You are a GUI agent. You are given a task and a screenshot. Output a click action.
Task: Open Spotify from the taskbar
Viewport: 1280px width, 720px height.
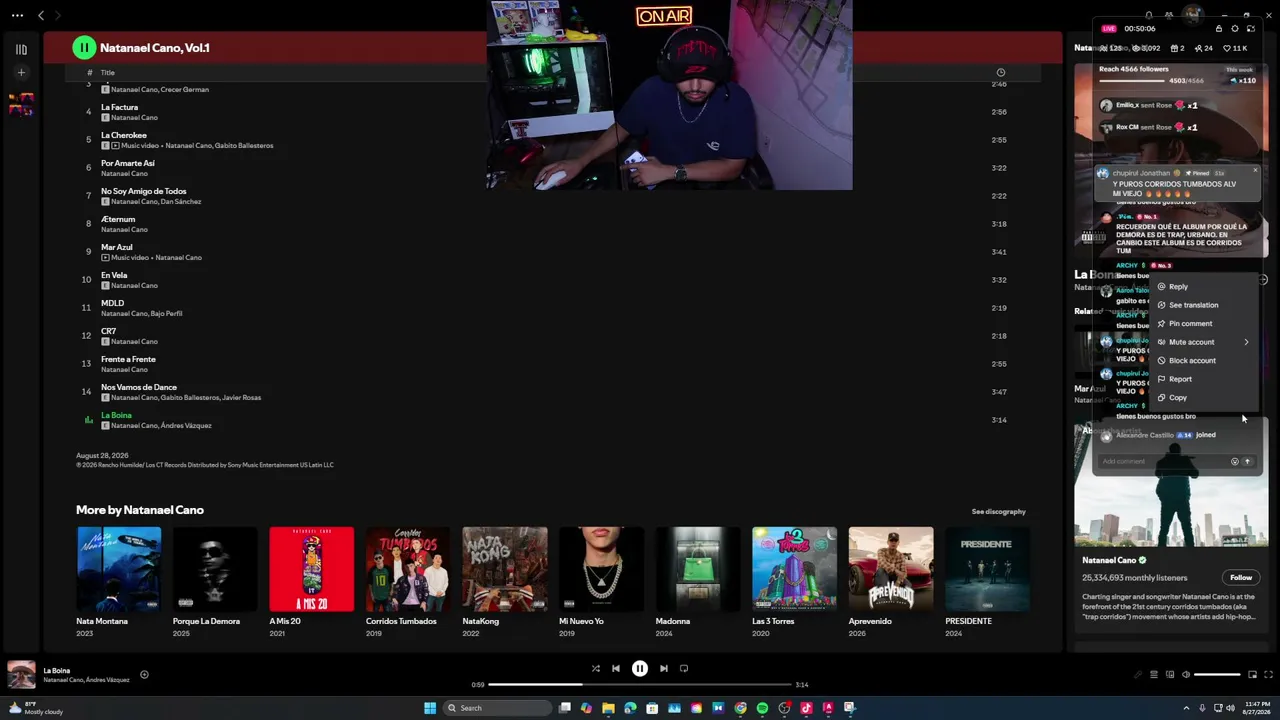762,708
